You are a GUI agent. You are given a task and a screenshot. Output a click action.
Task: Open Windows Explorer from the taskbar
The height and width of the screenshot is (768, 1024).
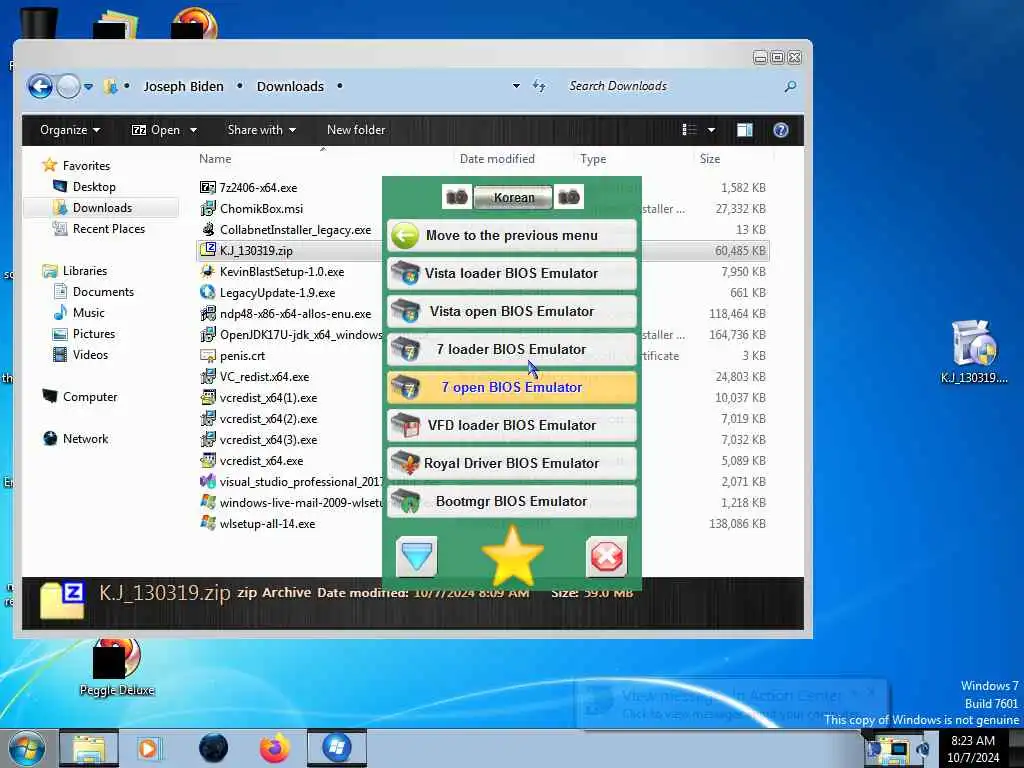89,748
